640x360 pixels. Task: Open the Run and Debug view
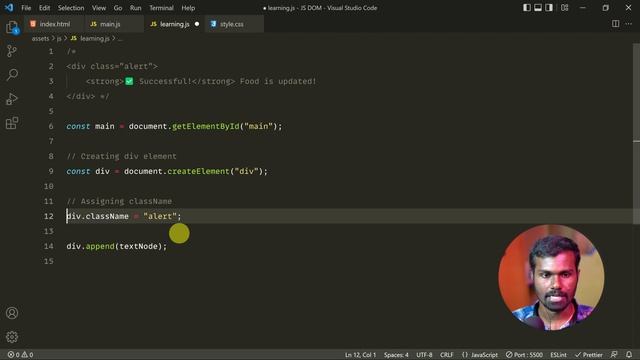point(12,99)
